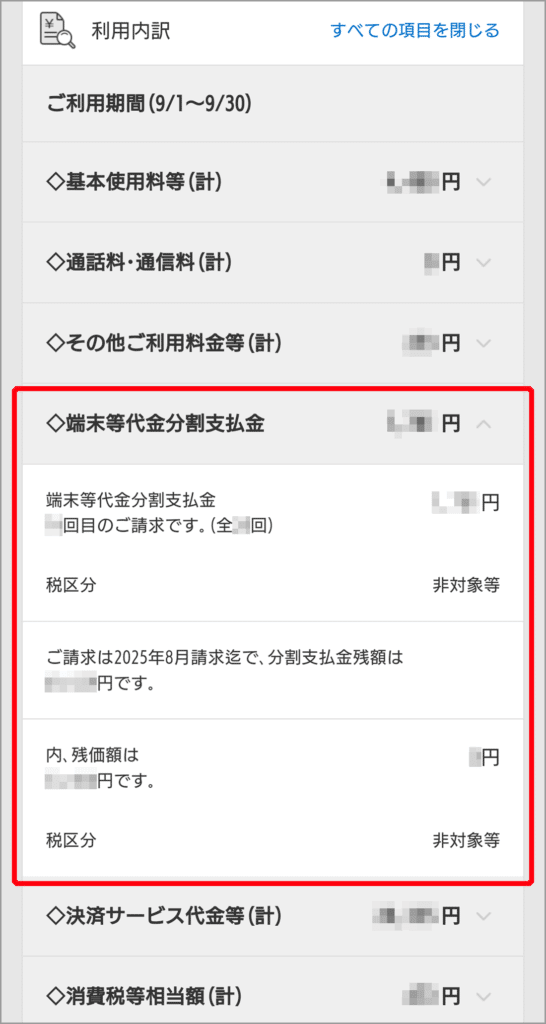The height and width of the screenshot is (1024, 546).
Task: Select the 通話料·通信料(計) row label
Action: click(140, 263)
